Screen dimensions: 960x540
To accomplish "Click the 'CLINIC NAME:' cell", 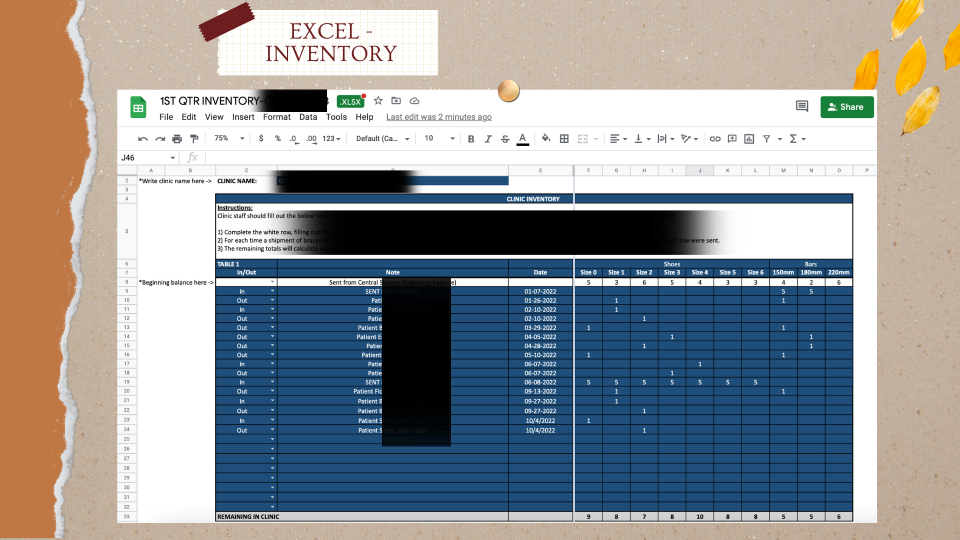I will tap(246, 181).
